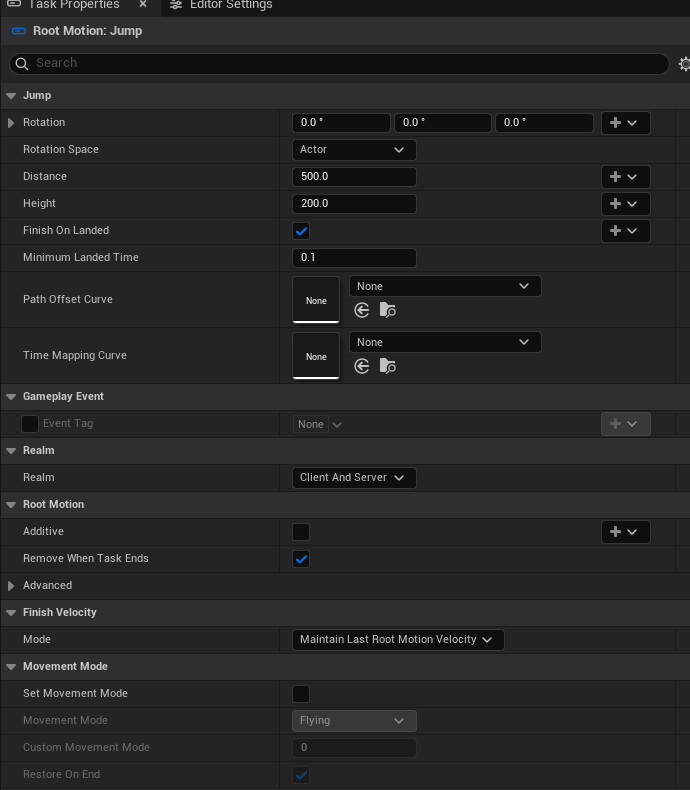Click the Time Mapping Curve thumbnail
This screenshot has height=790, width=690.
[316, 356]
